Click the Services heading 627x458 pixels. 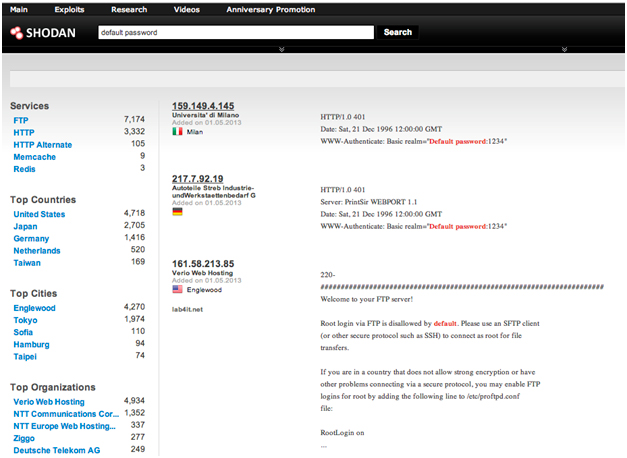pos(30,106)
